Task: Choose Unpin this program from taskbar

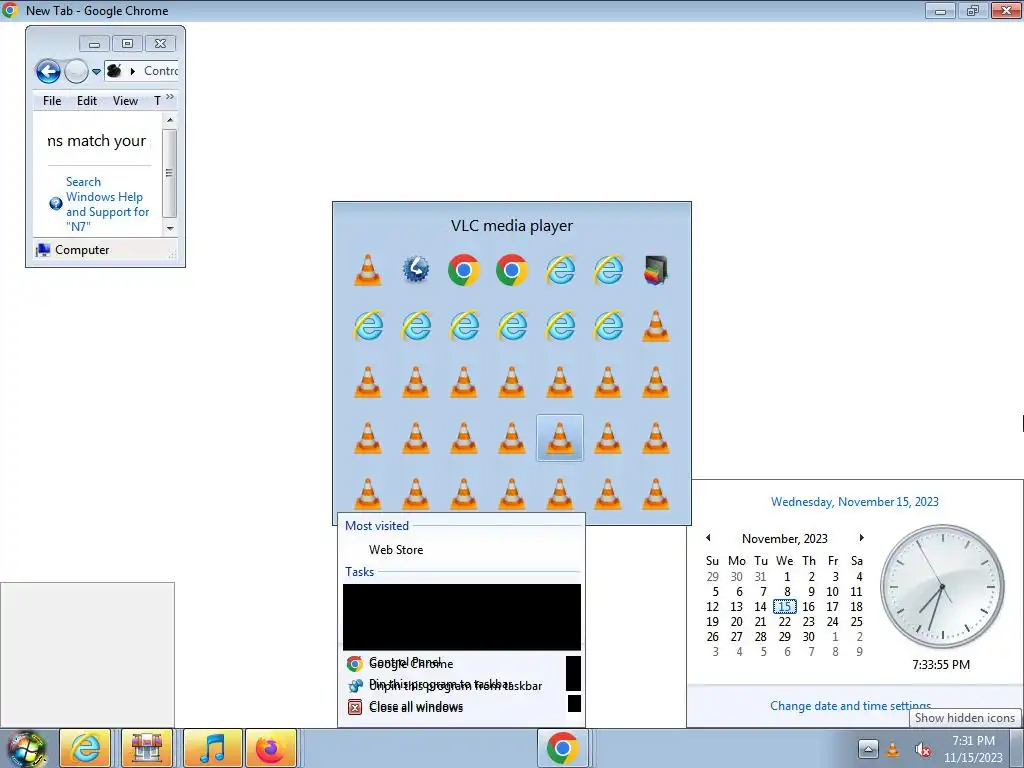Action: pos(455,686)
